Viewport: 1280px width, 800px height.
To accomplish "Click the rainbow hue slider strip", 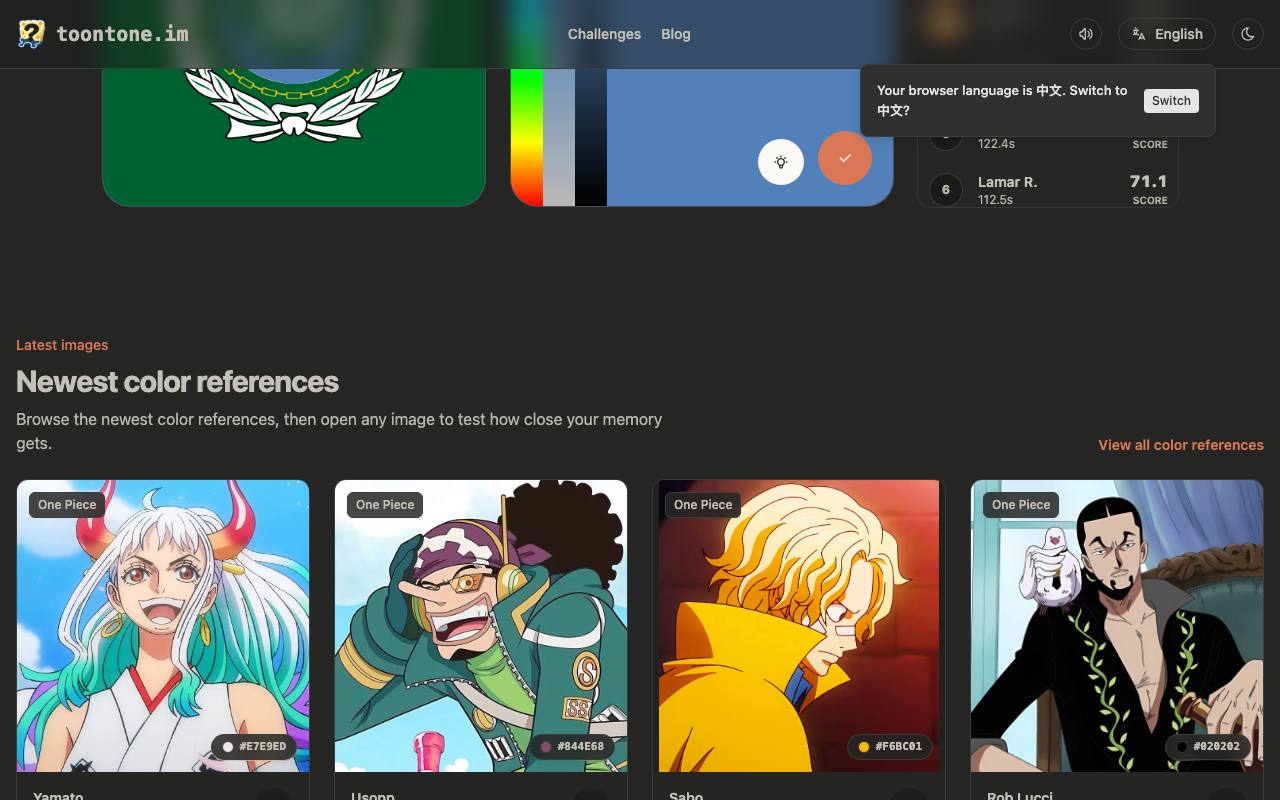I will [527, 137].
